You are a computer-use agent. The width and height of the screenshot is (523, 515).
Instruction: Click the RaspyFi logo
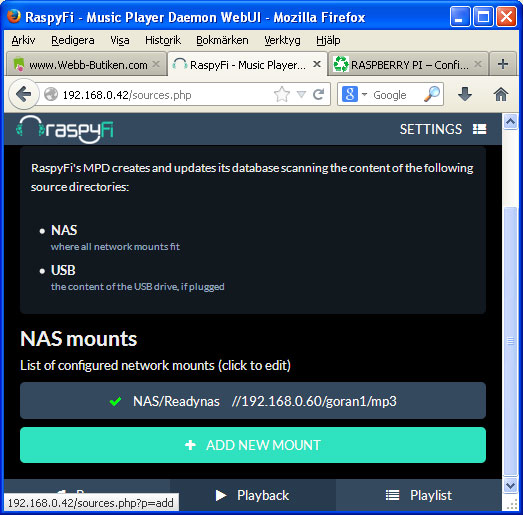pyautogui.click(x=65, y=129)
